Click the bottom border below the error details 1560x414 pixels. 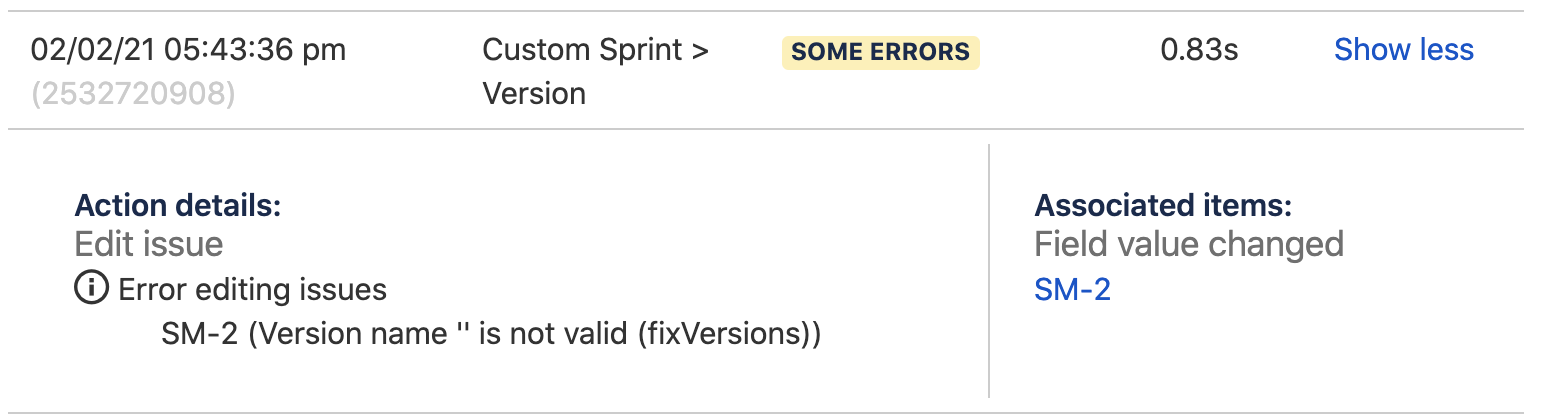pos(765,412)
